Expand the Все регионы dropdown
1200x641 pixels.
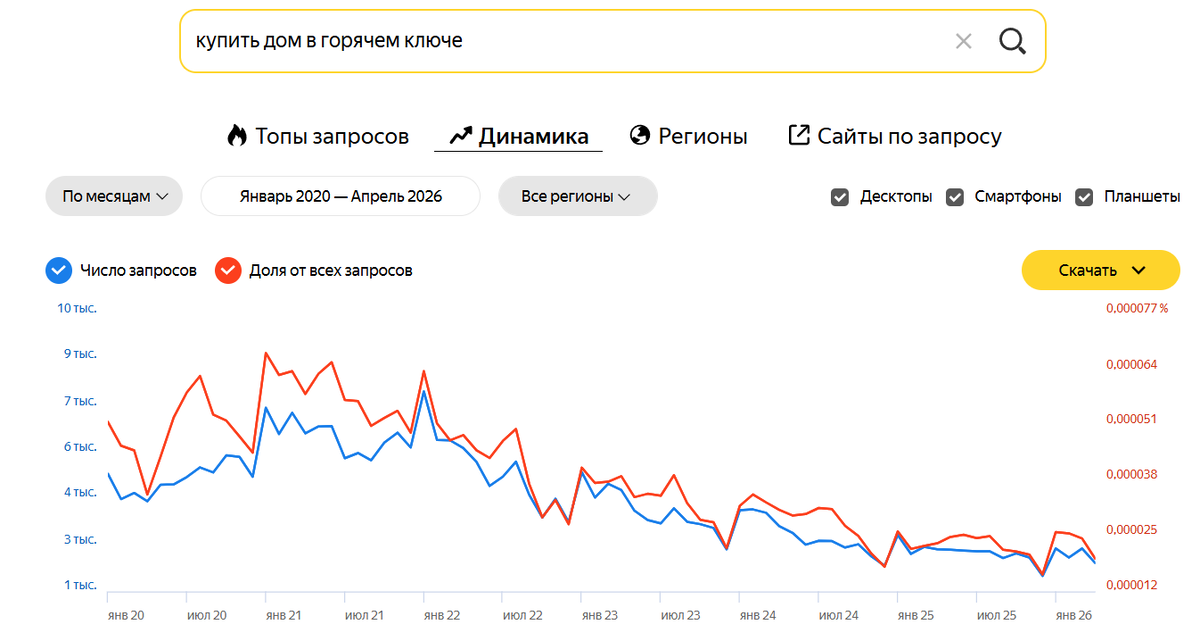click(x=577, y=196)
